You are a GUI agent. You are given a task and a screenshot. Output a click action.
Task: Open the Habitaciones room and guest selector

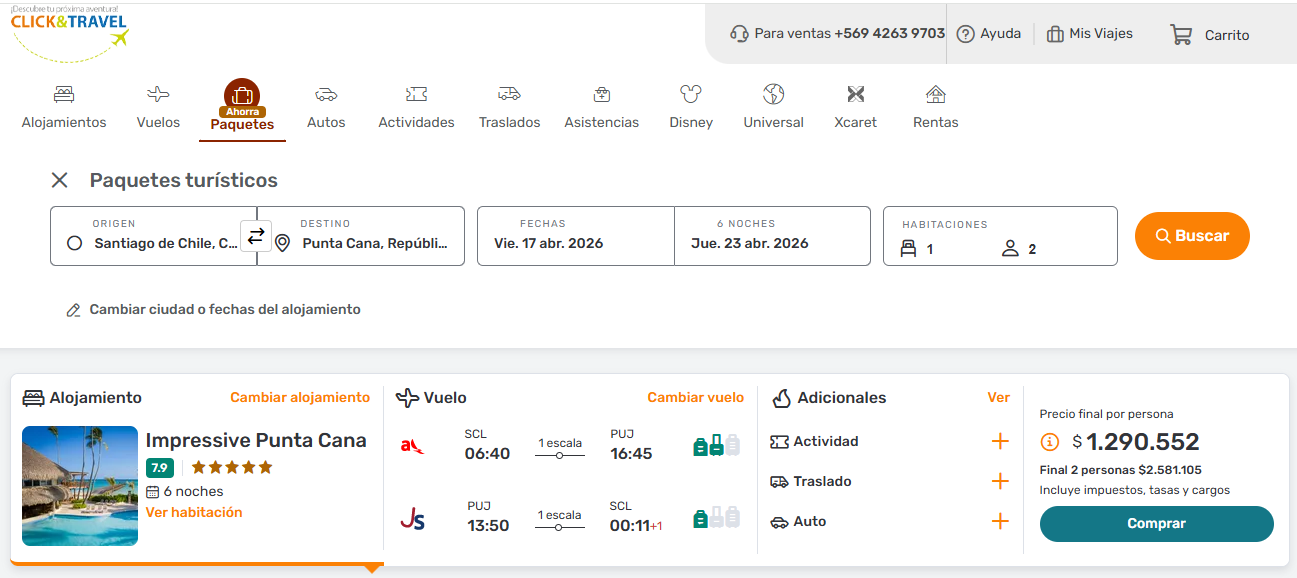(x=999, y=236)
